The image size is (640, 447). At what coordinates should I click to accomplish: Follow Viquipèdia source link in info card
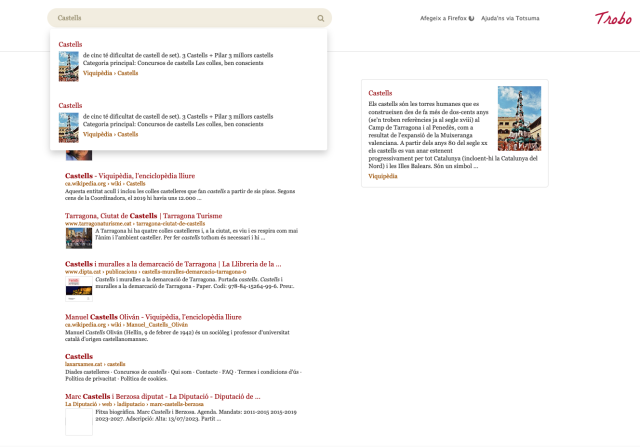(x=382, y=176)
